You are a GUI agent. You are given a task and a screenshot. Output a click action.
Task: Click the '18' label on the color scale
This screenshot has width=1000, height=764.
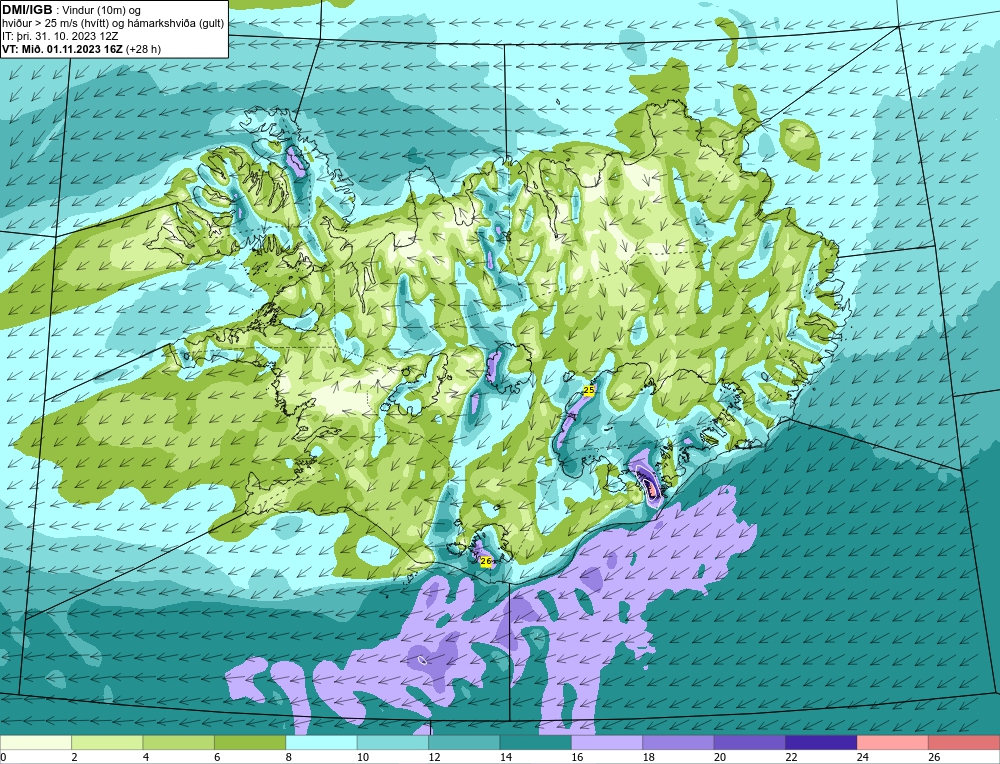[x=649, y=757]
